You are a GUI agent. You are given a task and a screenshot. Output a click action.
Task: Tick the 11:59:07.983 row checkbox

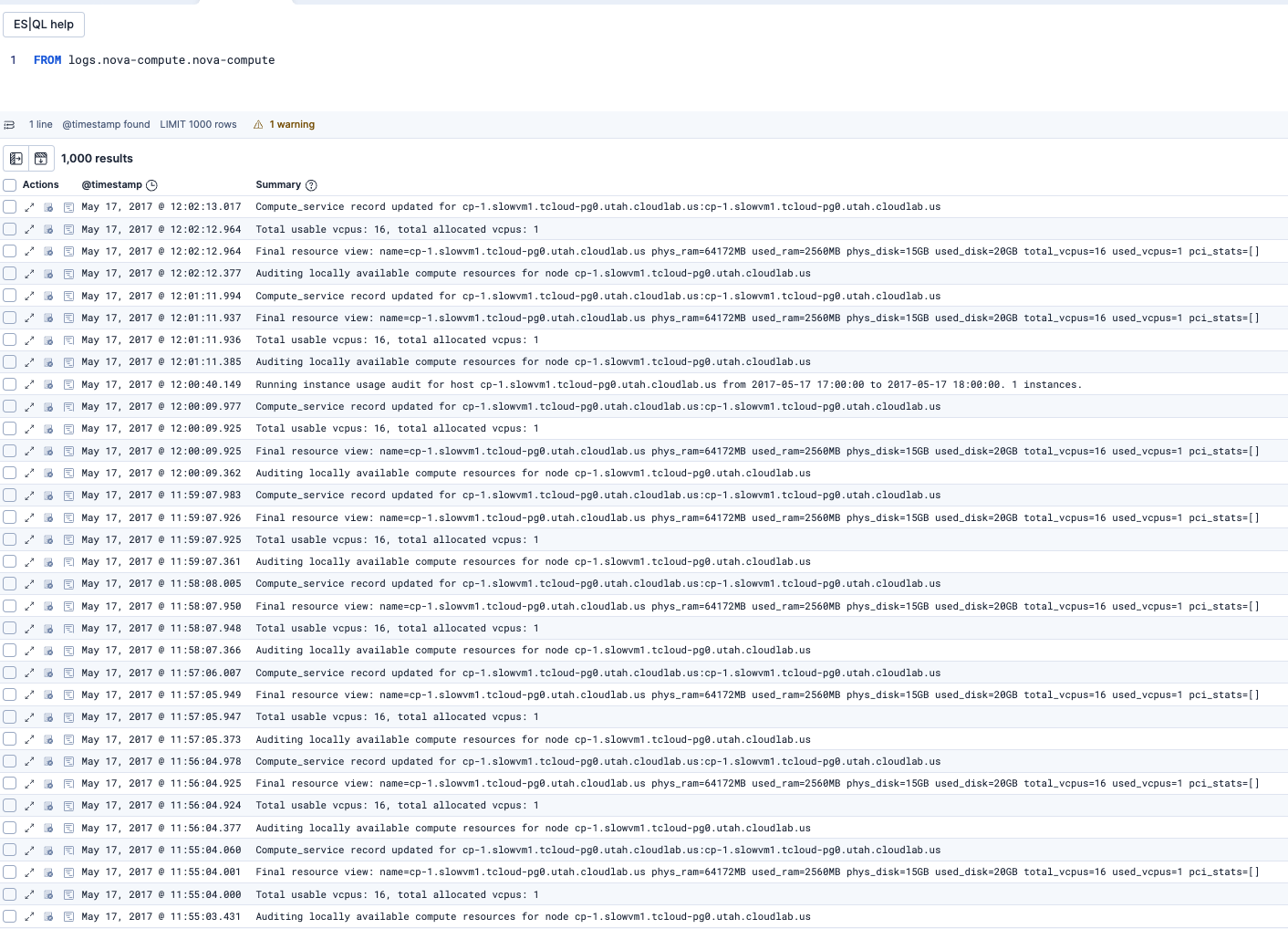10,496
